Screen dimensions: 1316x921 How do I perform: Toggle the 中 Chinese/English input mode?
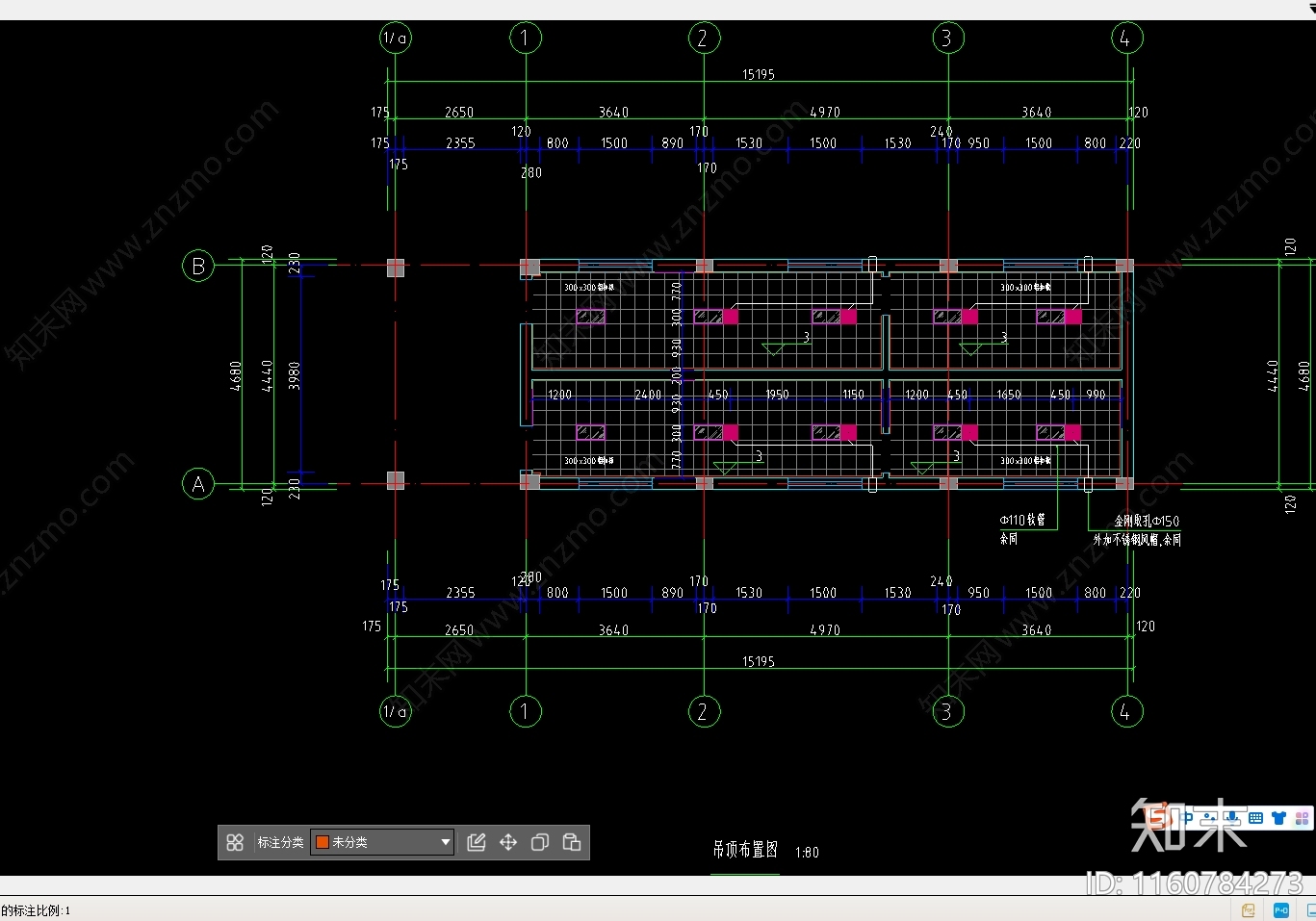pos(1186,819)
